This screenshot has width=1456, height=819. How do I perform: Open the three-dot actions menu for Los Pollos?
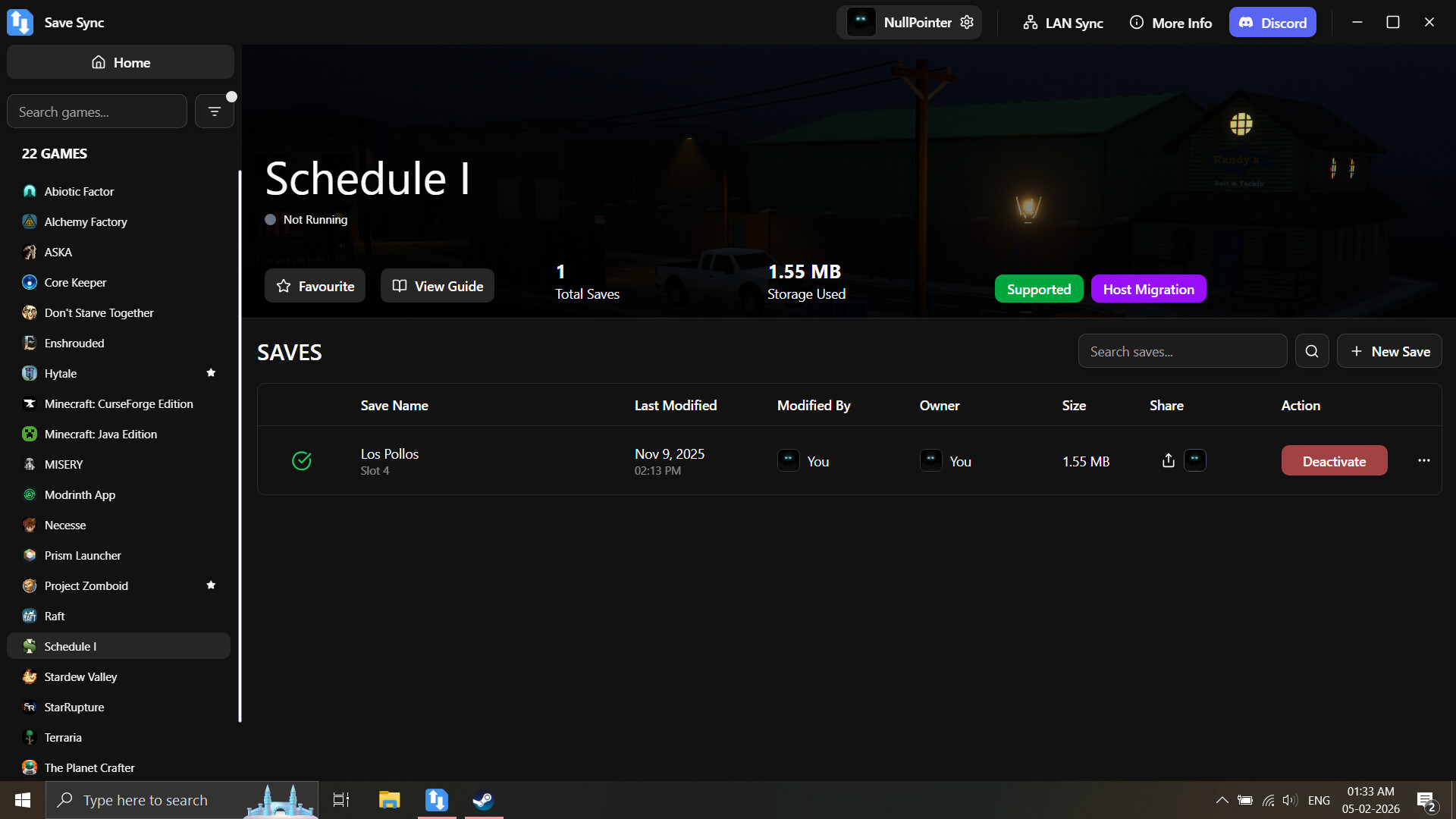1423,460
